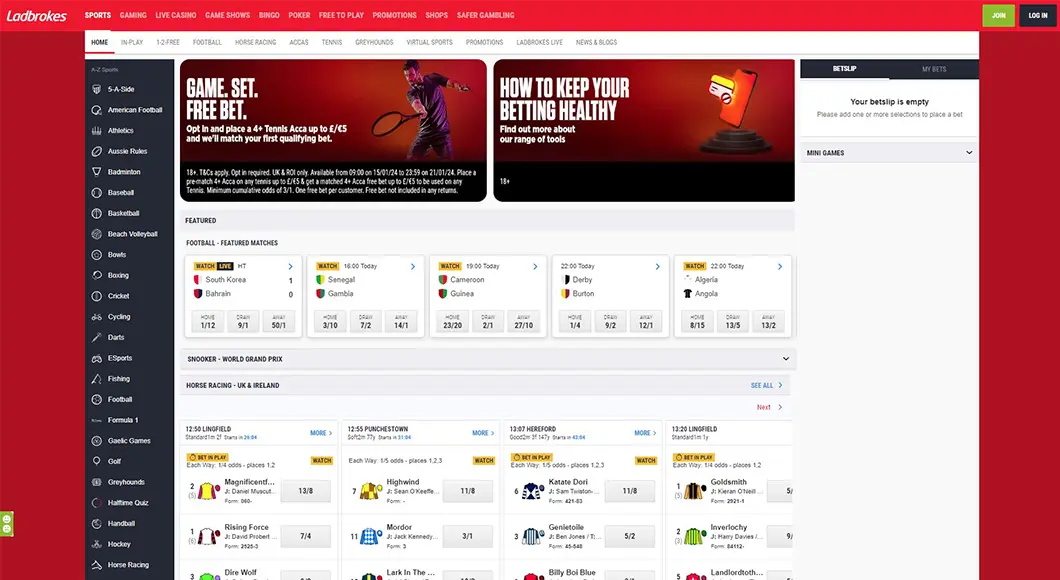This screenshot has width=1060, height=580.
Task: Select the Cycling bike icon
Action: tap(97, 317)
